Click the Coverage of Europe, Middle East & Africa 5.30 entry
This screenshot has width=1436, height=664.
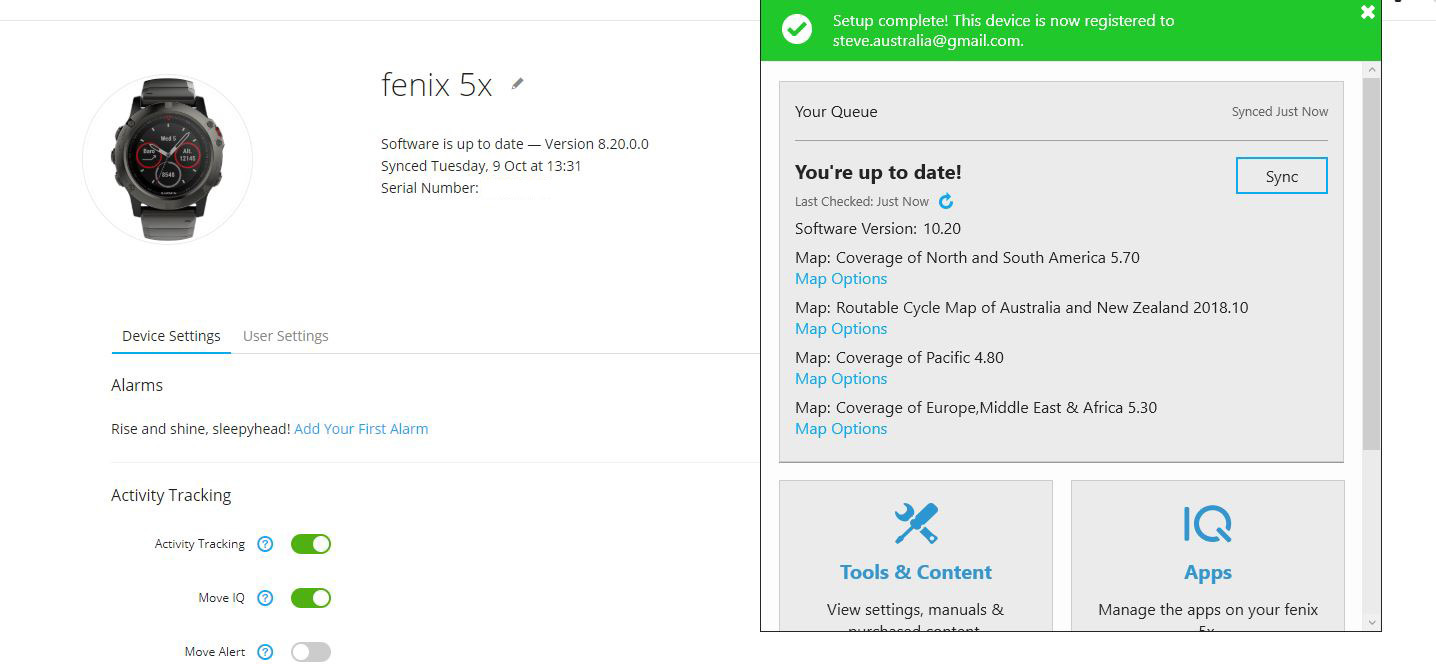point(976,408)
